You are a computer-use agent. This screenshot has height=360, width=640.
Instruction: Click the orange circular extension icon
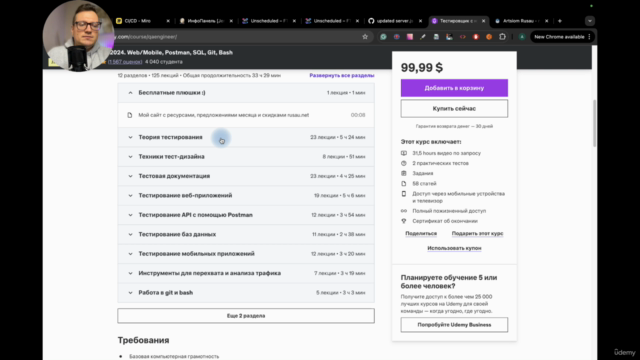click(489, 37)
